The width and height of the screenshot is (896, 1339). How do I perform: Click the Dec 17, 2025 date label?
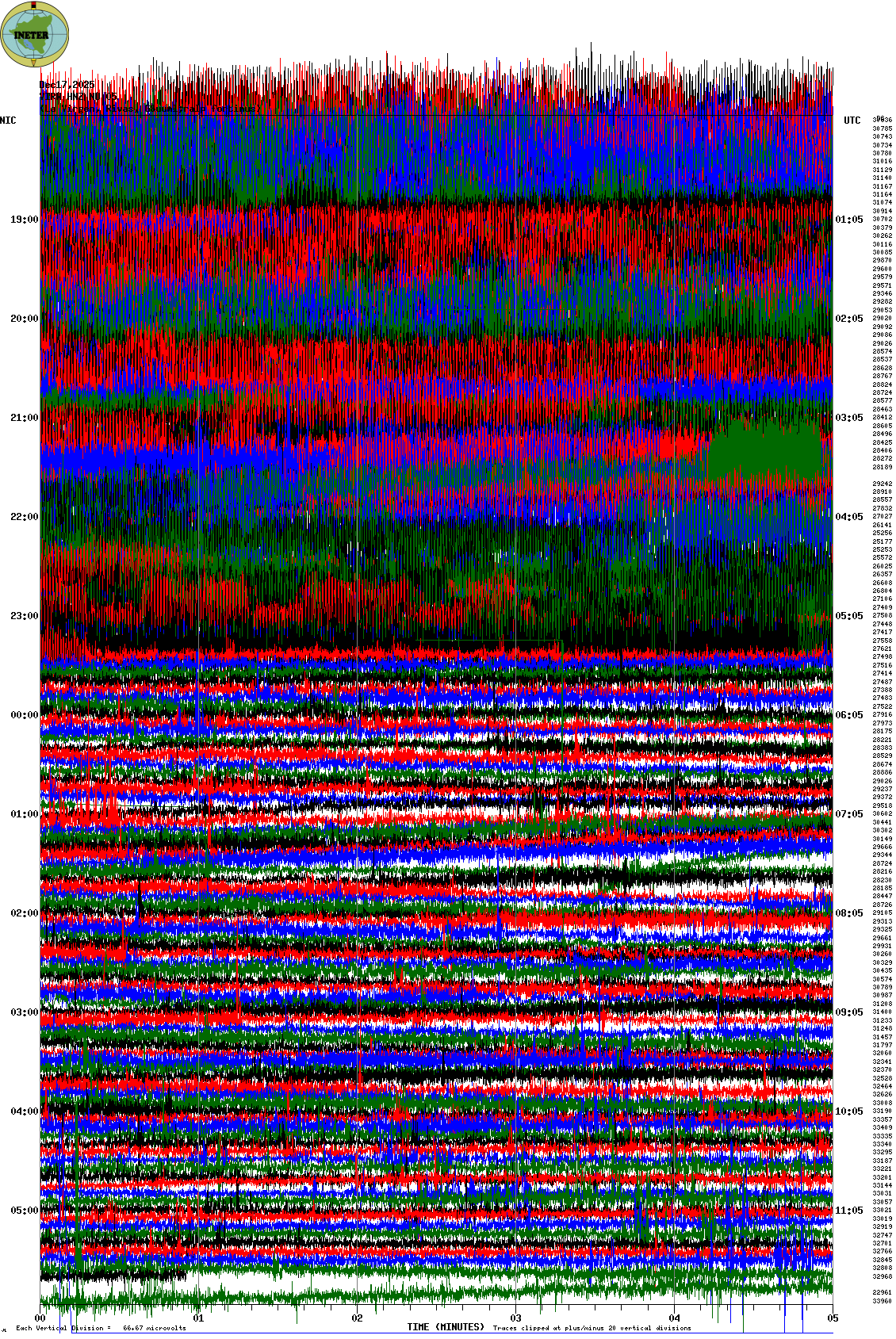67,85
